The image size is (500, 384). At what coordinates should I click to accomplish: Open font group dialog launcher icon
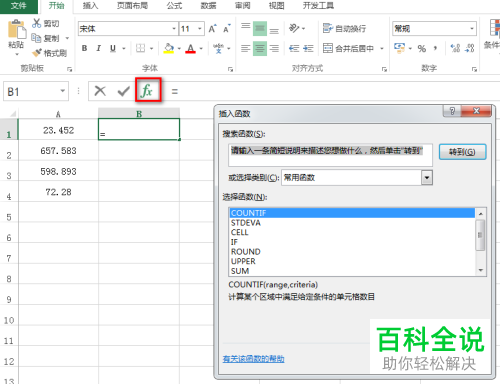point(230,69)
